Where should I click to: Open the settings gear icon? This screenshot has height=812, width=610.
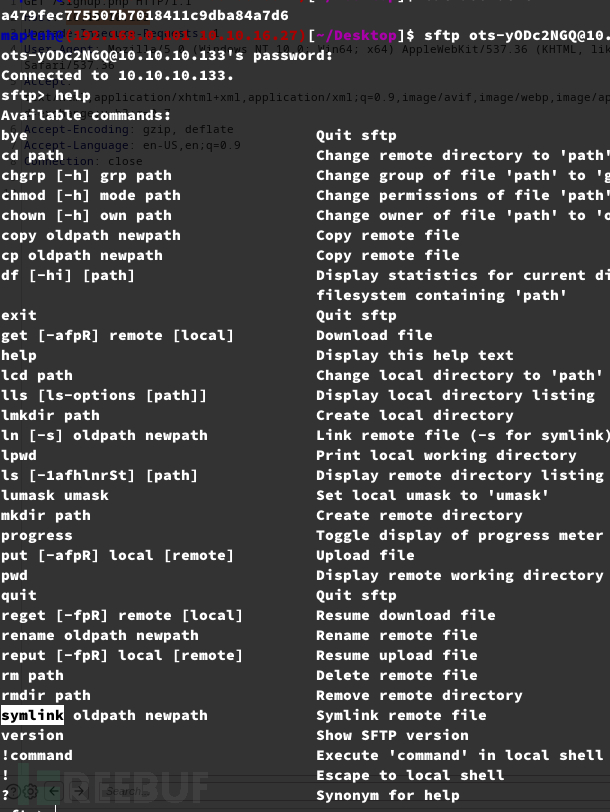[x=31, y=791]
